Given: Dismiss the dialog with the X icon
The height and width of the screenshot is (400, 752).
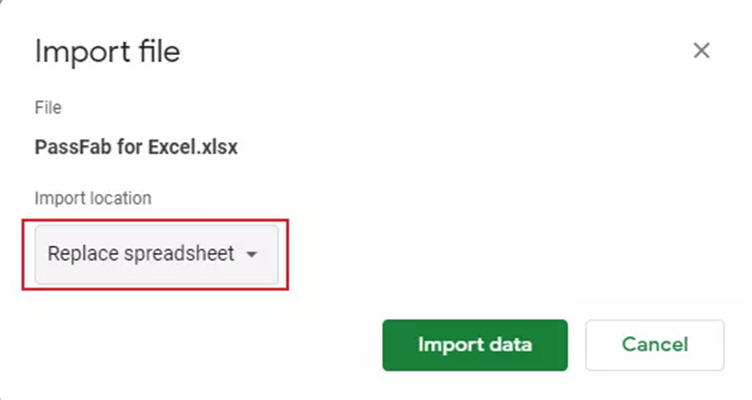Looking at the screenshot, I should [x=701, y=51].
